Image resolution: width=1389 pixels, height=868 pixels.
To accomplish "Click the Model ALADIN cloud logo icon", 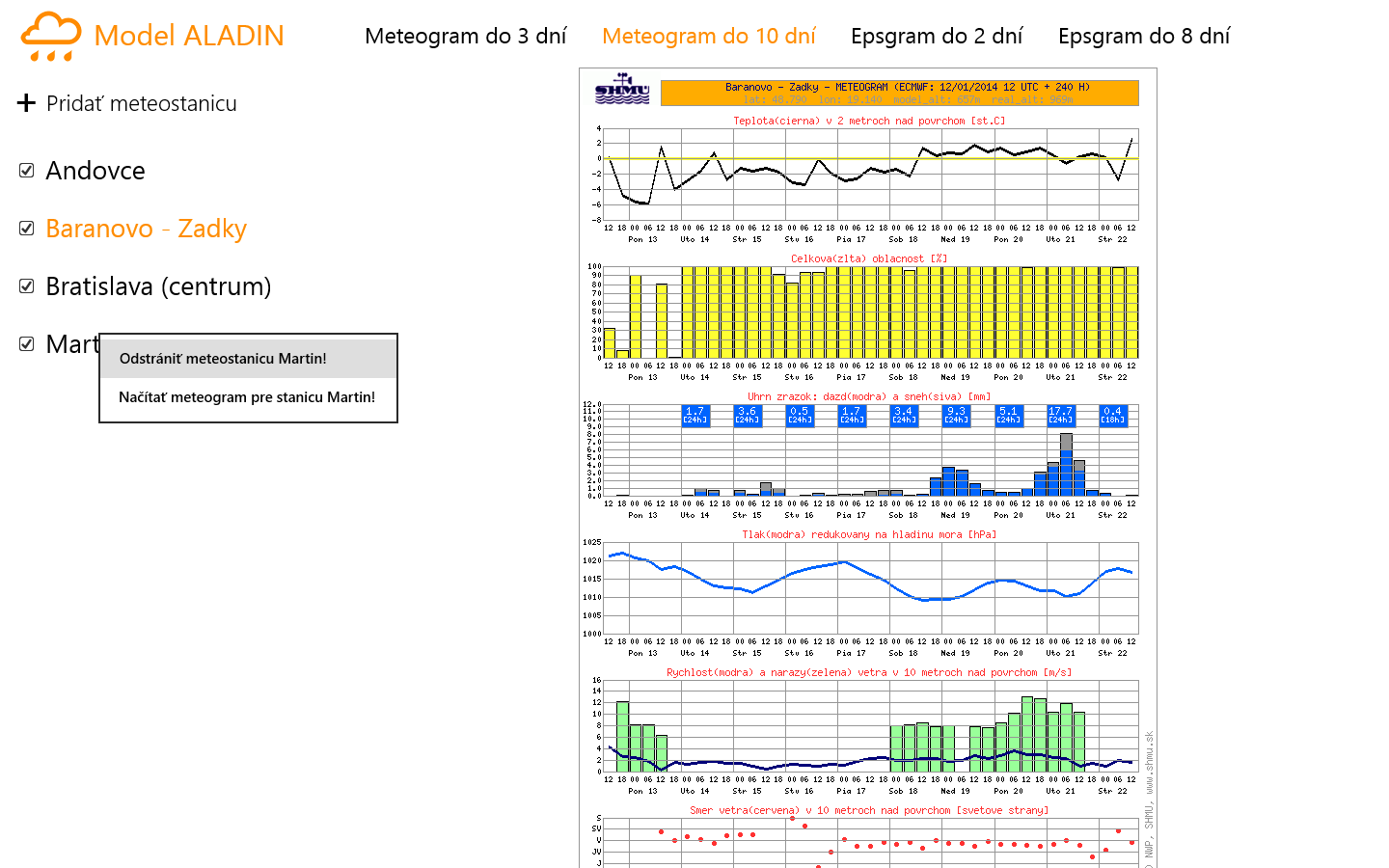I will pos(51,37).
